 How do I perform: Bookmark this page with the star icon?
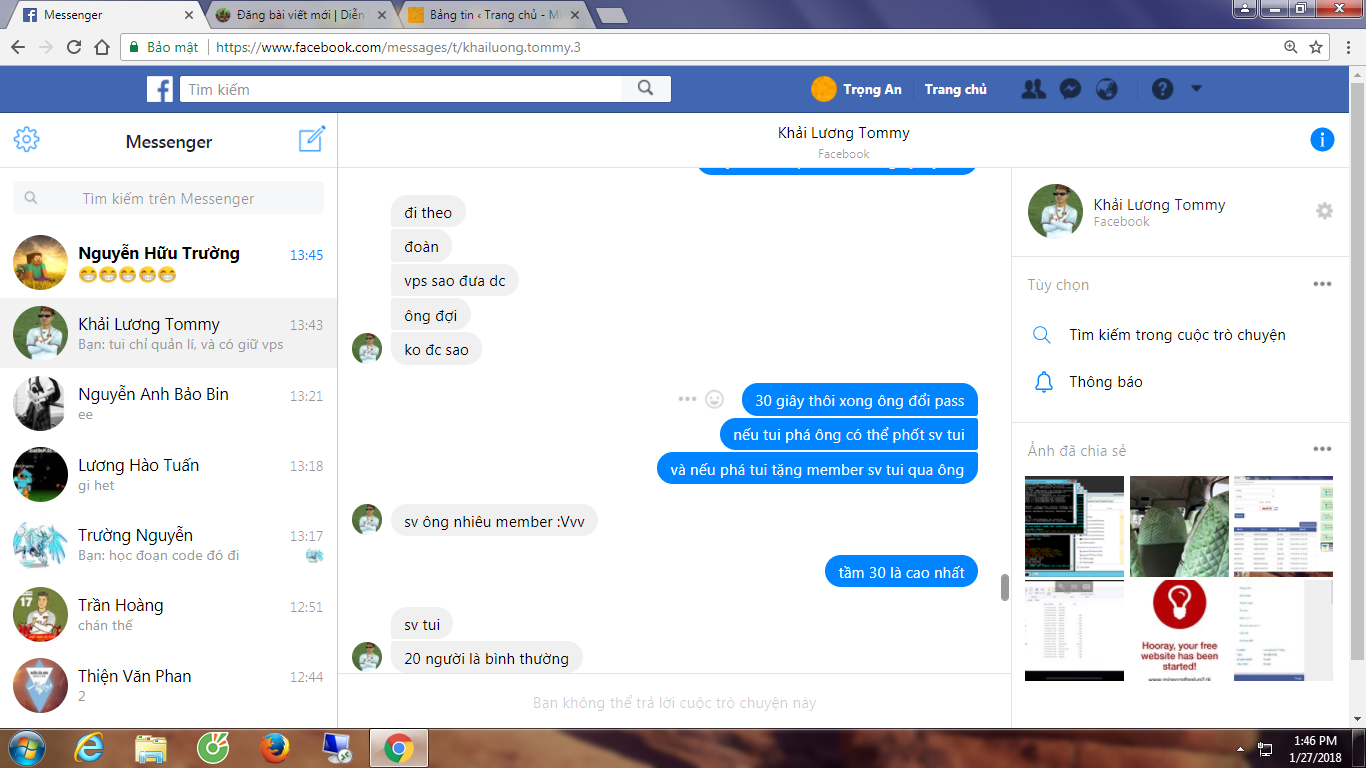click(x=1316, y=47)
